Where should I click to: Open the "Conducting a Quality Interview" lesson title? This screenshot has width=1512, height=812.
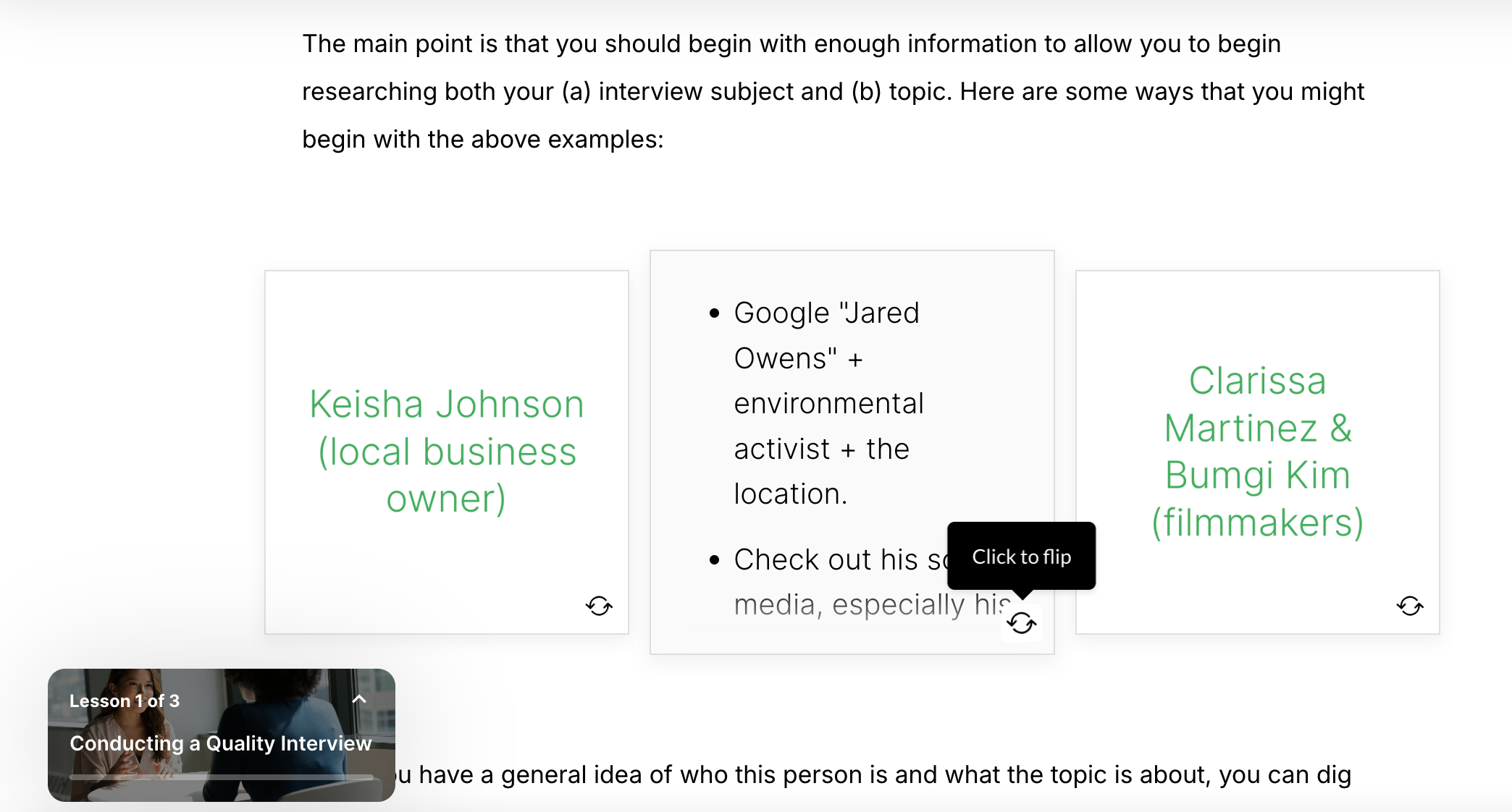coord(220,743)
